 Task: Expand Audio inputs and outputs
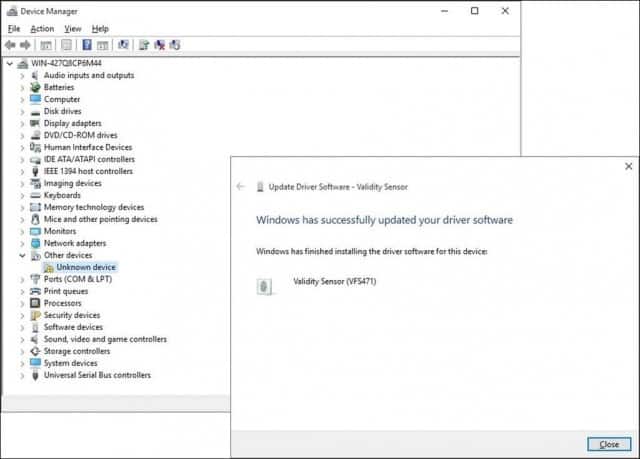pyautogui.click(x=22, y=75)
